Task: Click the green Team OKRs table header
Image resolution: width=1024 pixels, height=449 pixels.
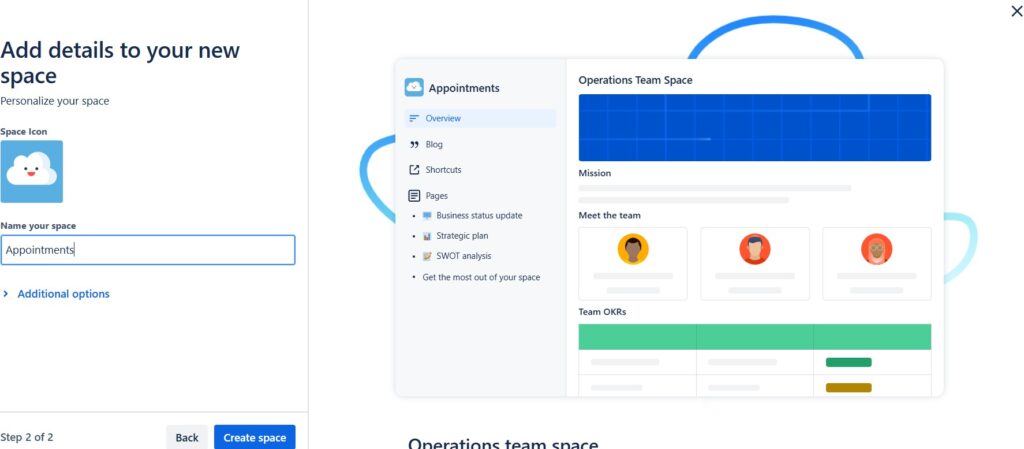Action: tap(755, 337)
